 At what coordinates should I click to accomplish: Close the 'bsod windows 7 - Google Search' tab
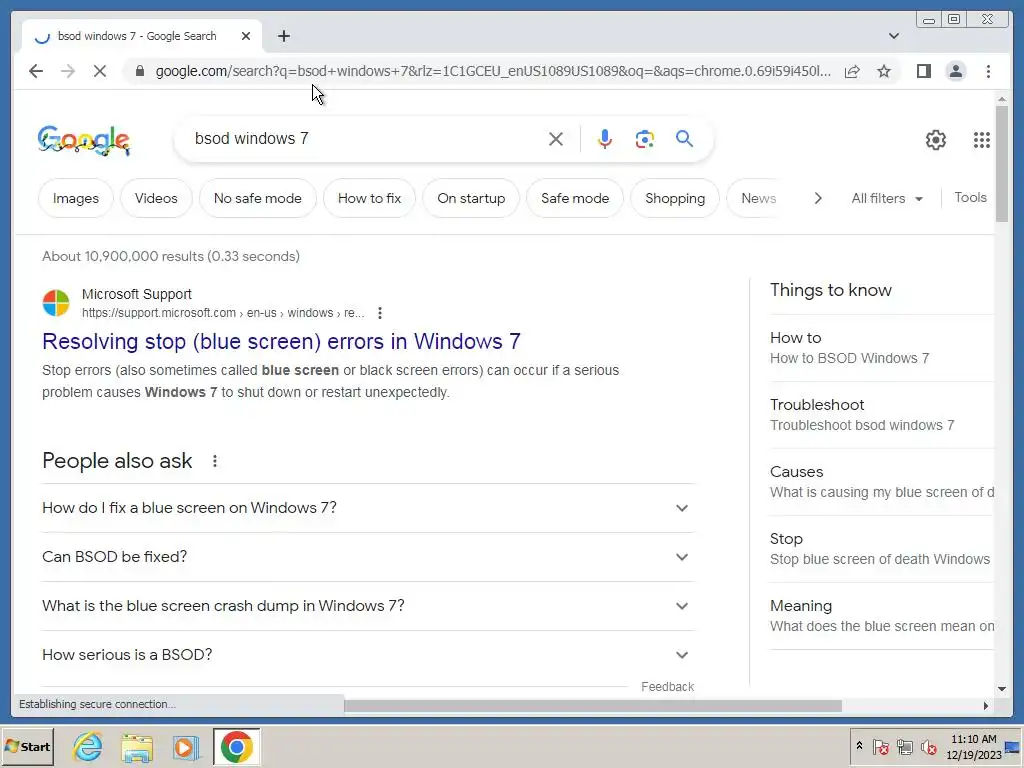coord(246,36)
